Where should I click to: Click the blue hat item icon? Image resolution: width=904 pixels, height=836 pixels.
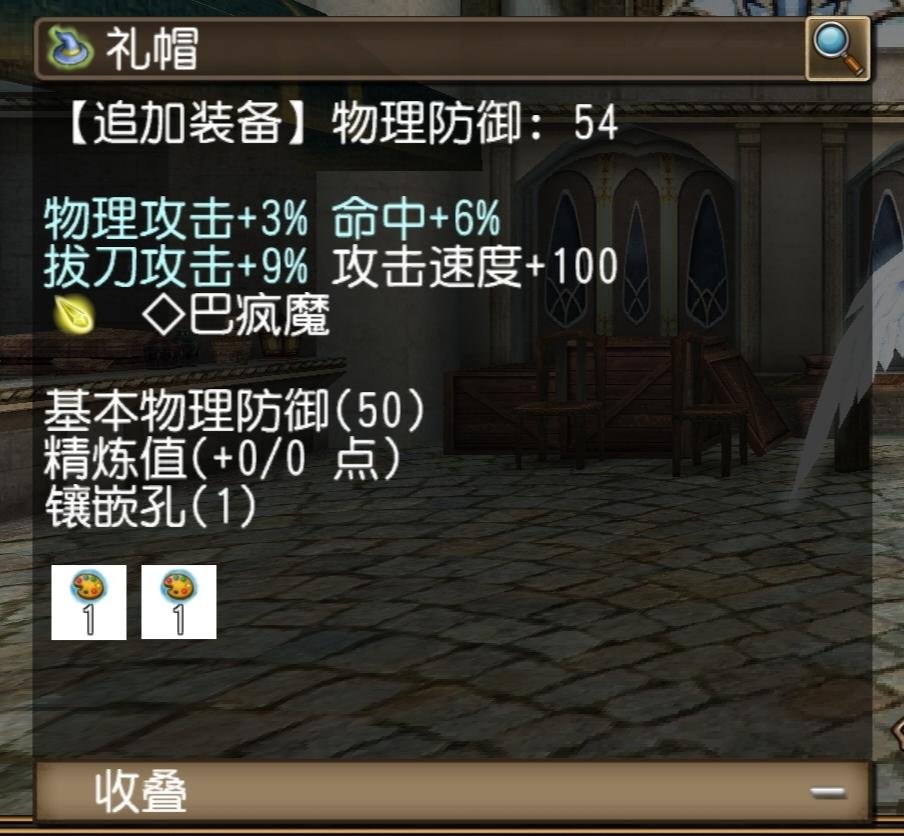pos(70,48)
